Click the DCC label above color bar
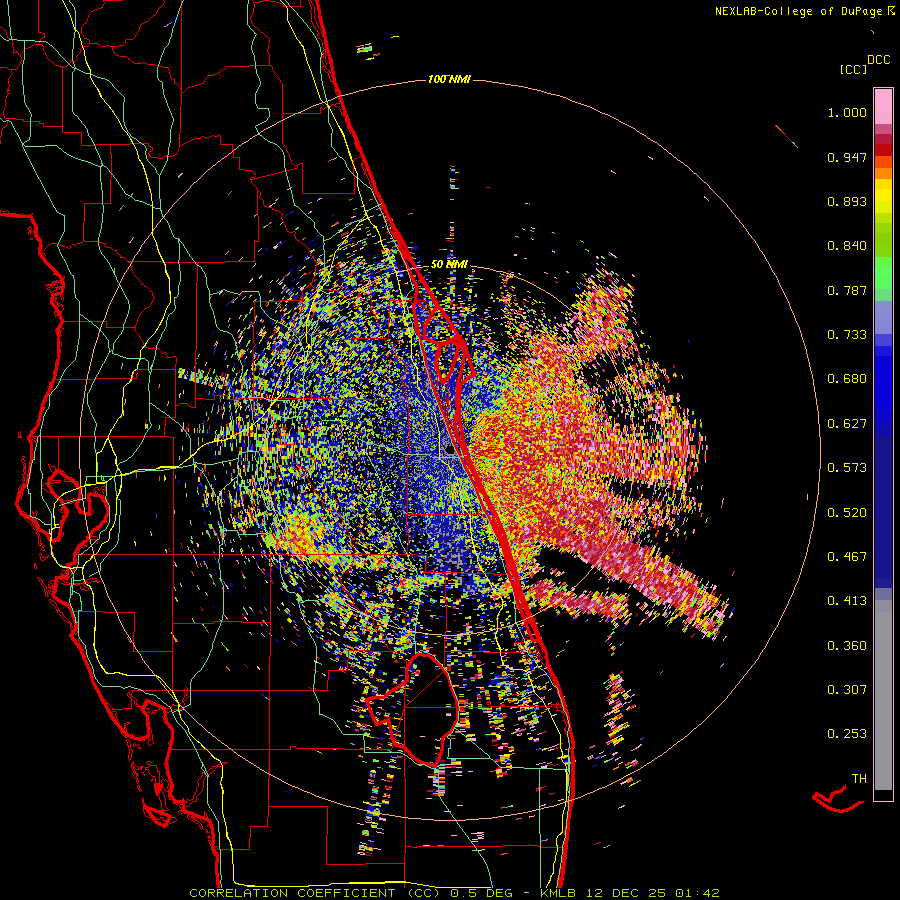The image size is (900, 900). [x=879, y=60]
